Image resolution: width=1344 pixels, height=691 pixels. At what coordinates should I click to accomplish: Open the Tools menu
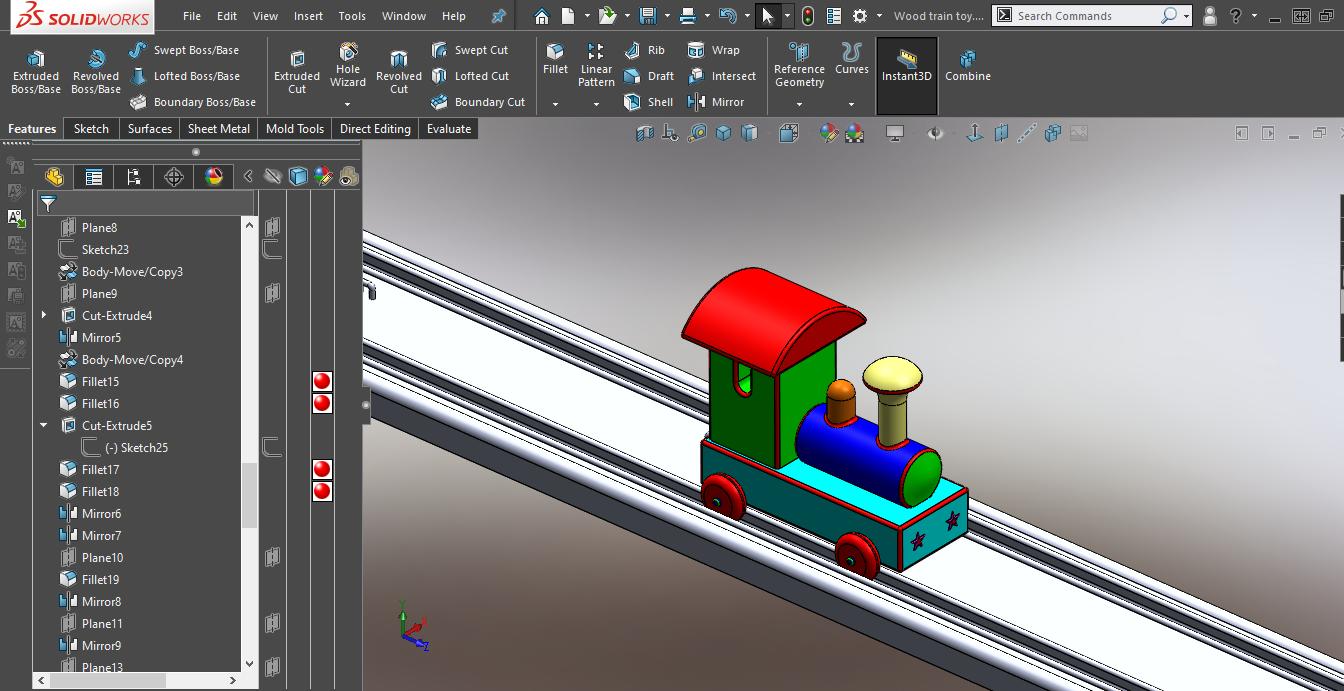tap(352, 16)
